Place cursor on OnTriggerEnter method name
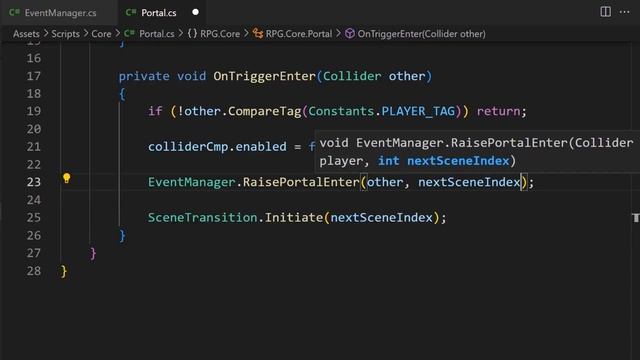640x360 pixels. coord(264,76)
